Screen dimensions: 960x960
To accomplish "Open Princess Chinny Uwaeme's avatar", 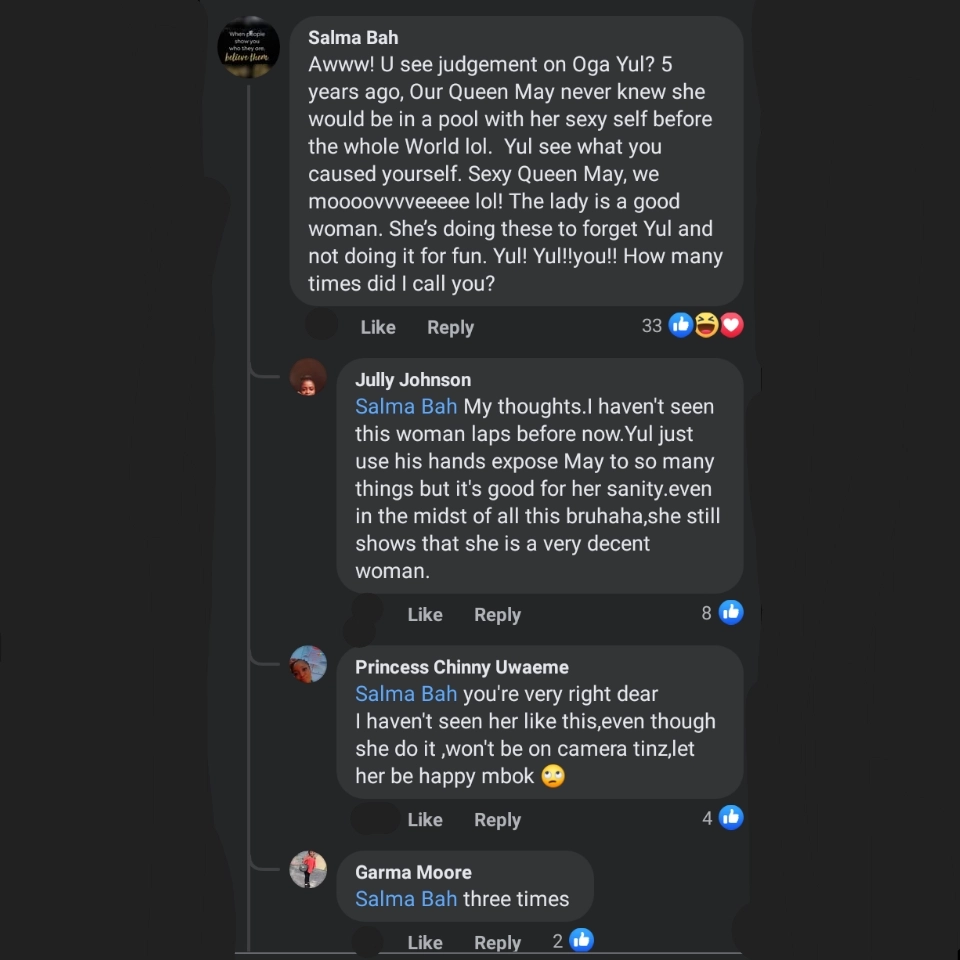I will (x=308, y=665).
